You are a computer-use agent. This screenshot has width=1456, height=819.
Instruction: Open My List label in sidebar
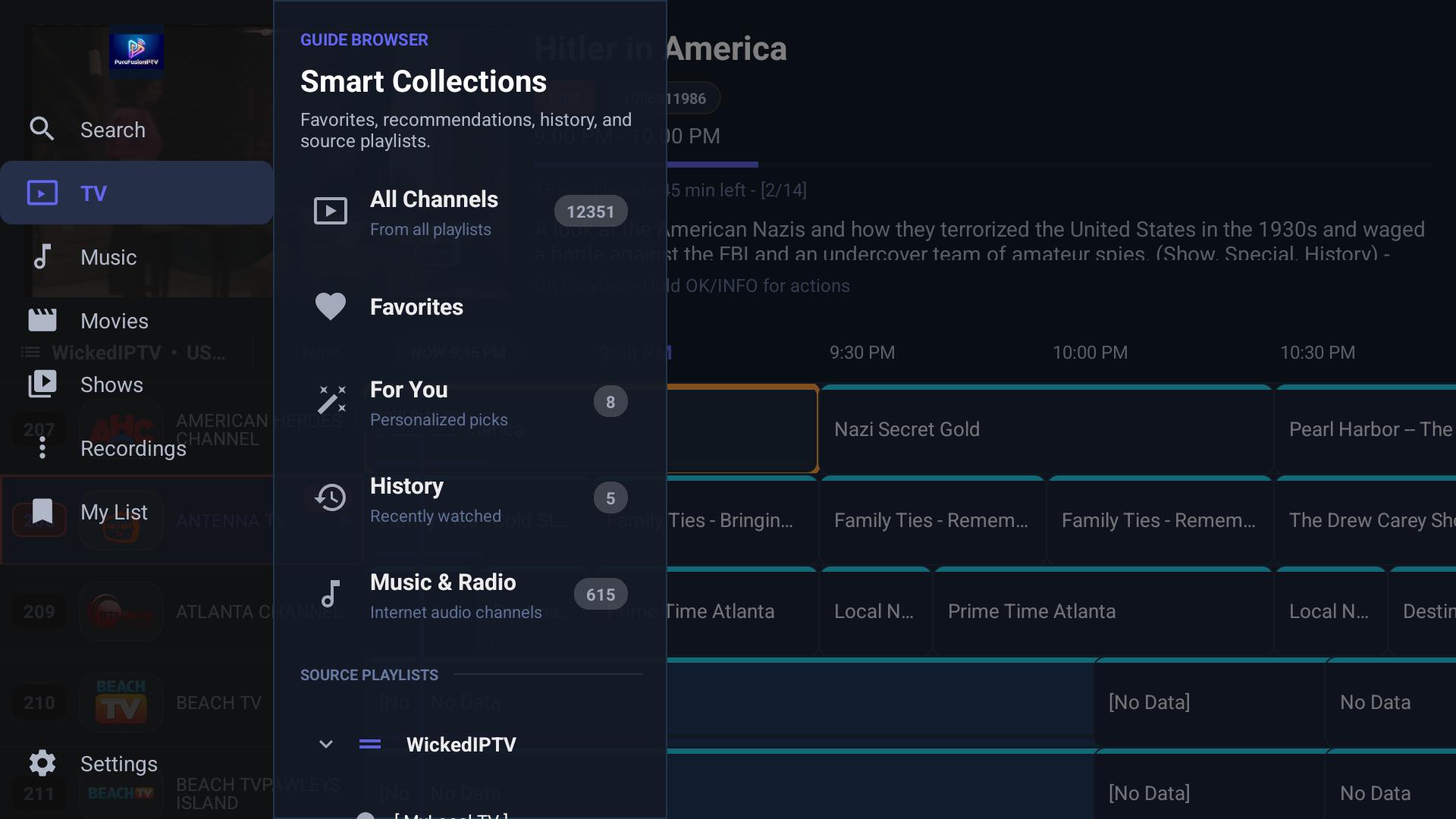(x=114, y=513)
